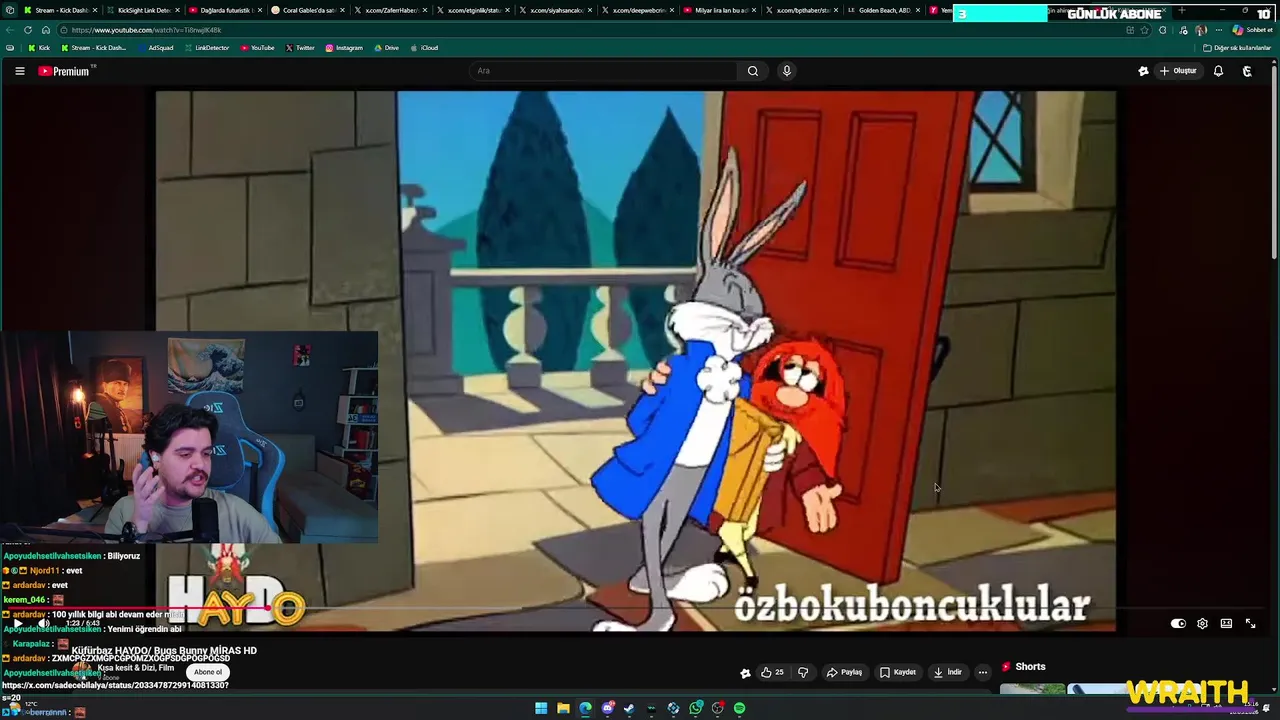Switch to the Milyar lira lan bu tab

pos(720,10)
